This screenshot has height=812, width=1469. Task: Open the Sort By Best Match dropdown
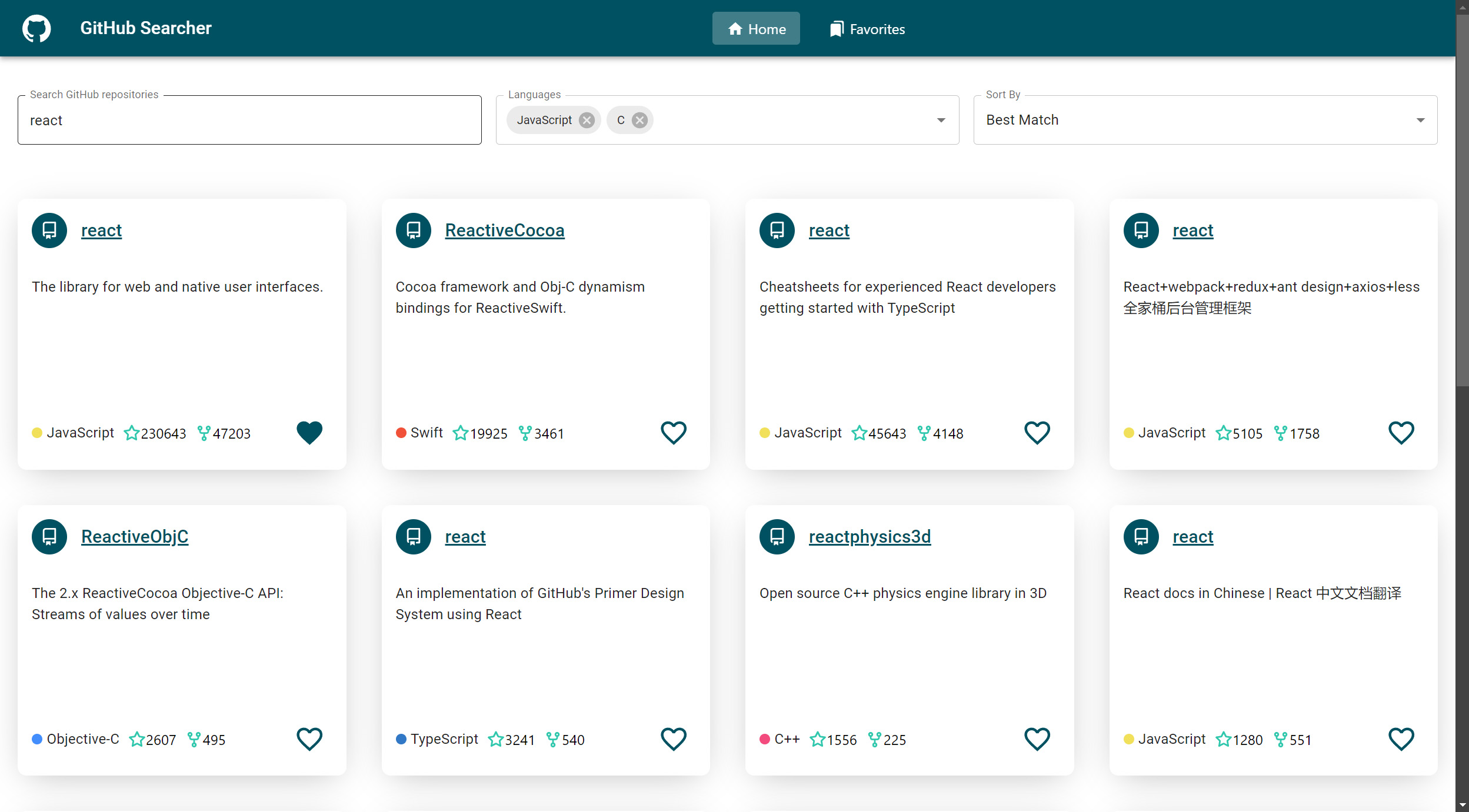click(x=1205, y=120)
